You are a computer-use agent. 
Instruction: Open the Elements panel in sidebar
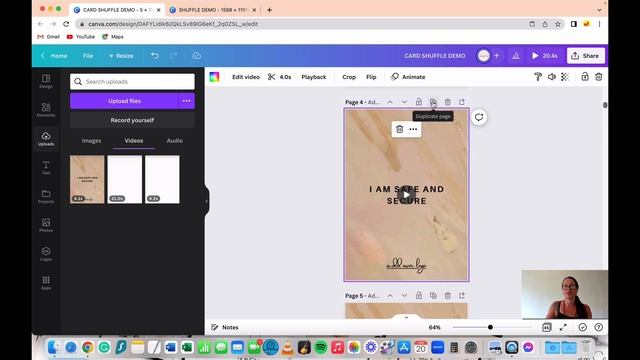[x=46, y=110]
